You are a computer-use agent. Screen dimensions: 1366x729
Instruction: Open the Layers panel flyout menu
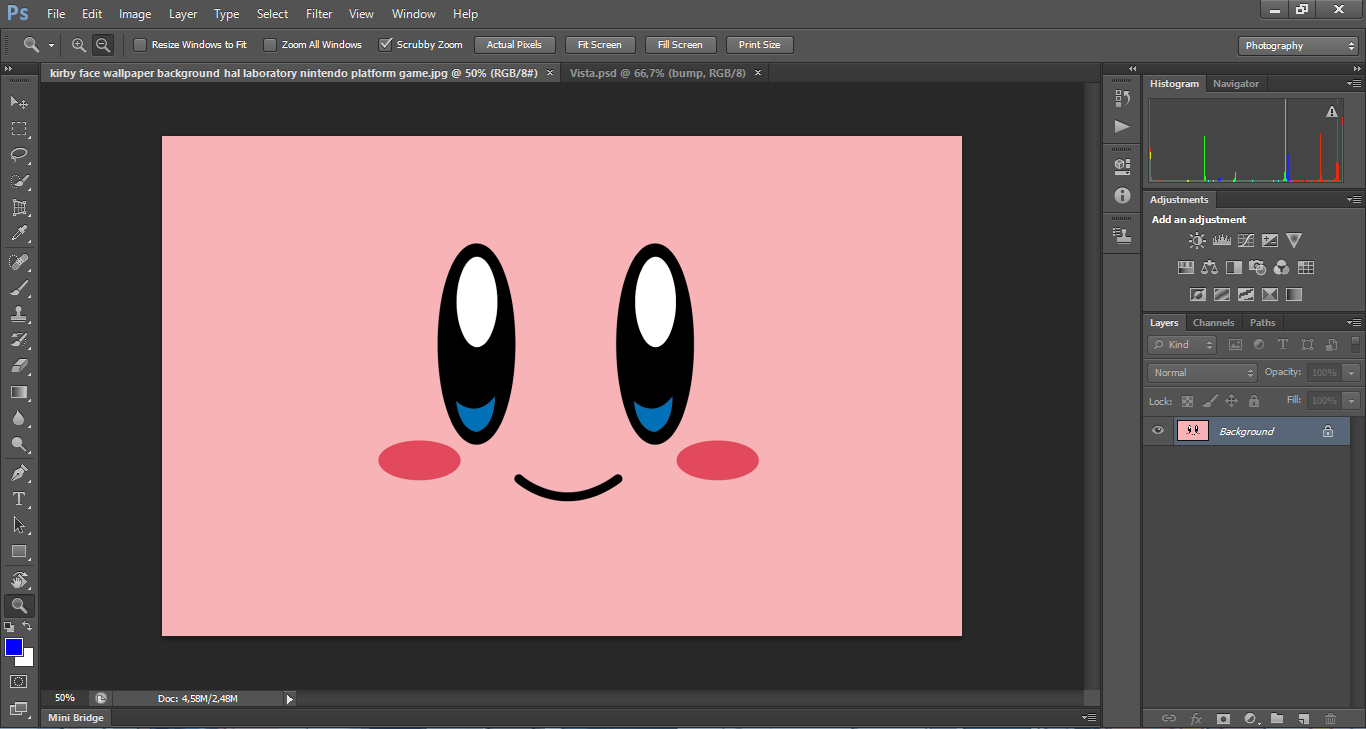pos(1354,323)
